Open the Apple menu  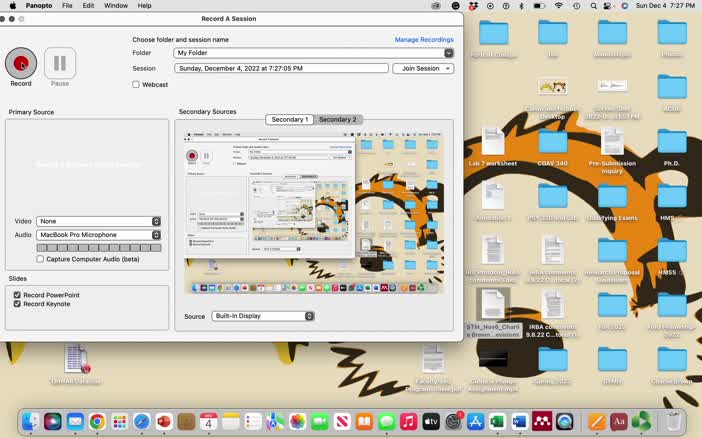[13, 6]
